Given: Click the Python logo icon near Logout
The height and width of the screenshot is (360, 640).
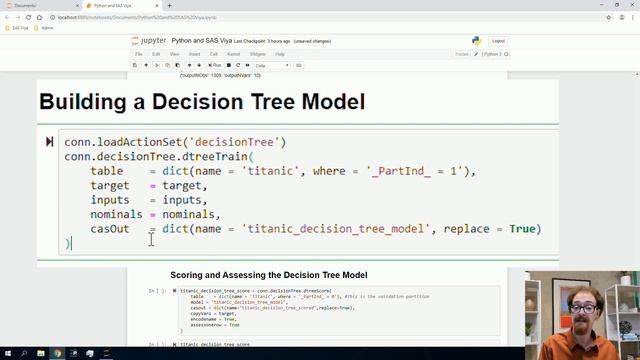Looking at the screenshot, I should point(476,40).
